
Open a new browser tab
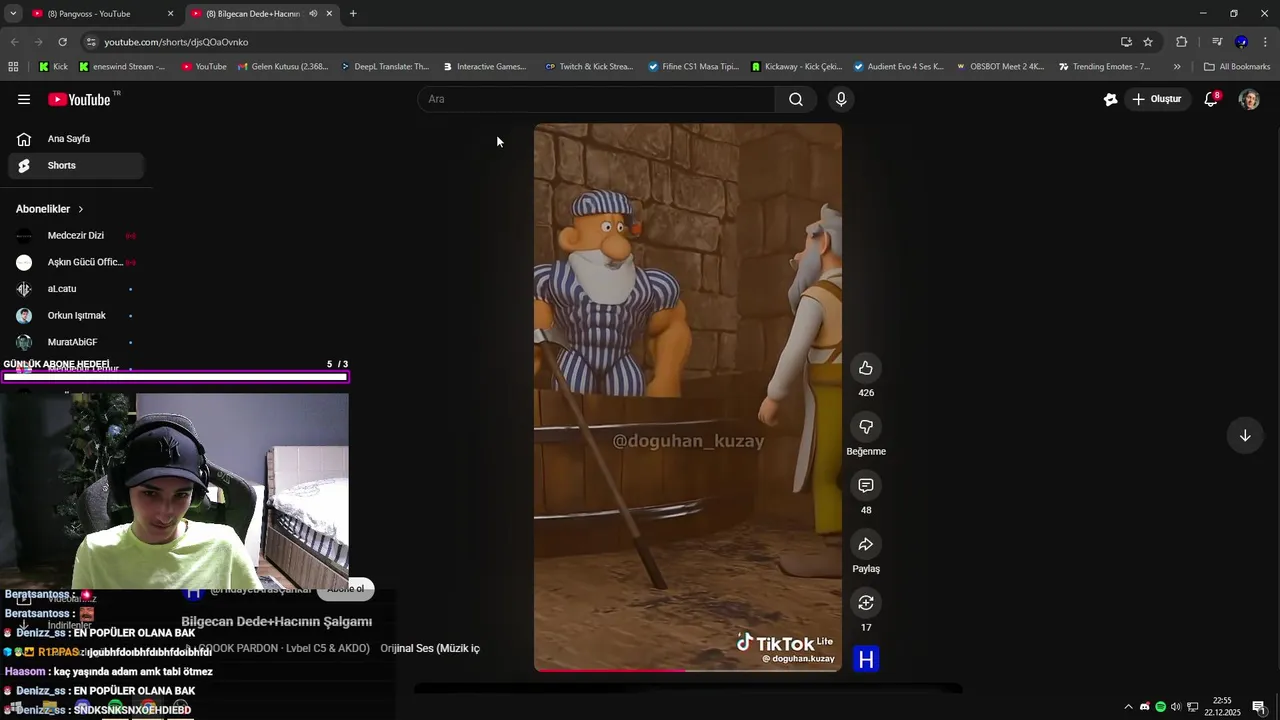pos(353,14)
